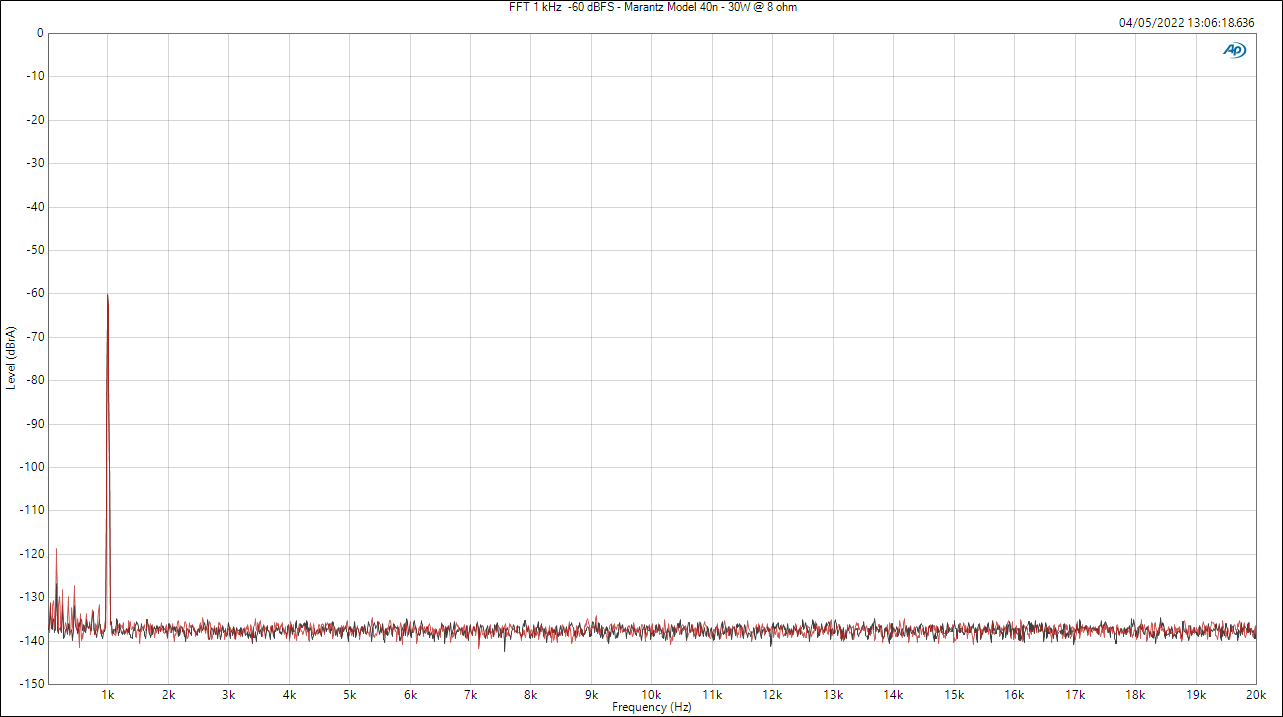Screen dimensions: 1283x717
Task: Click the tip of the 1 kHz peak
Action: tap(107, 295)
